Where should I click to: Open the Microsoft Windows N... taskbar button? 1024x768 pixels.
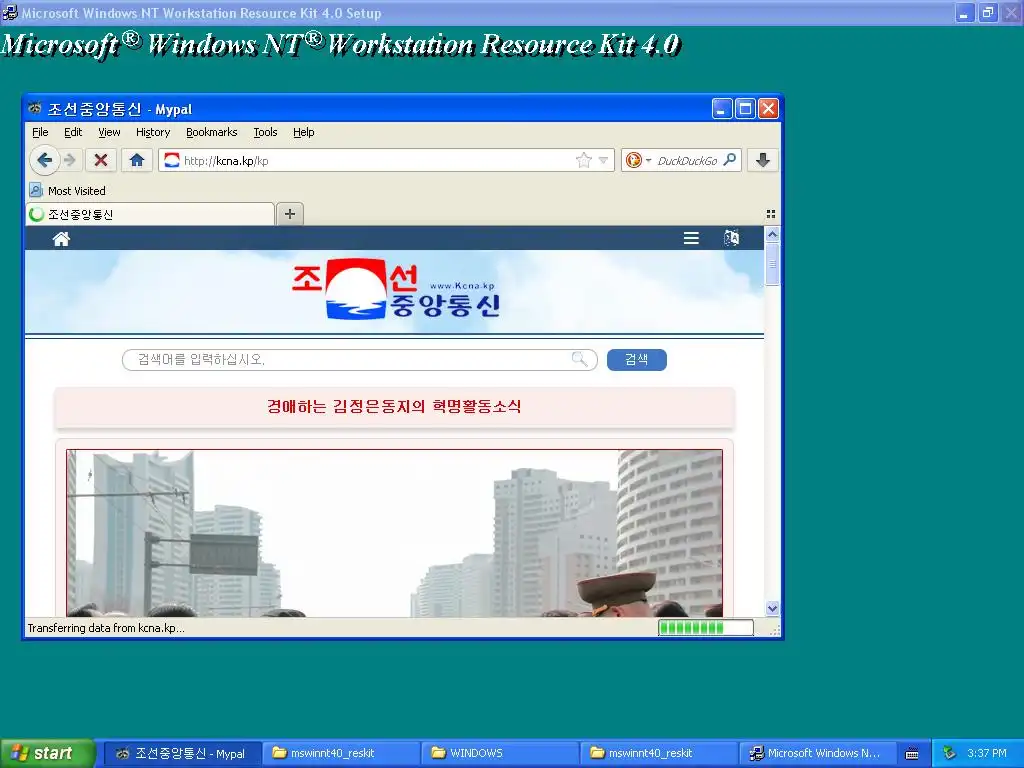[x=816, y=753]
